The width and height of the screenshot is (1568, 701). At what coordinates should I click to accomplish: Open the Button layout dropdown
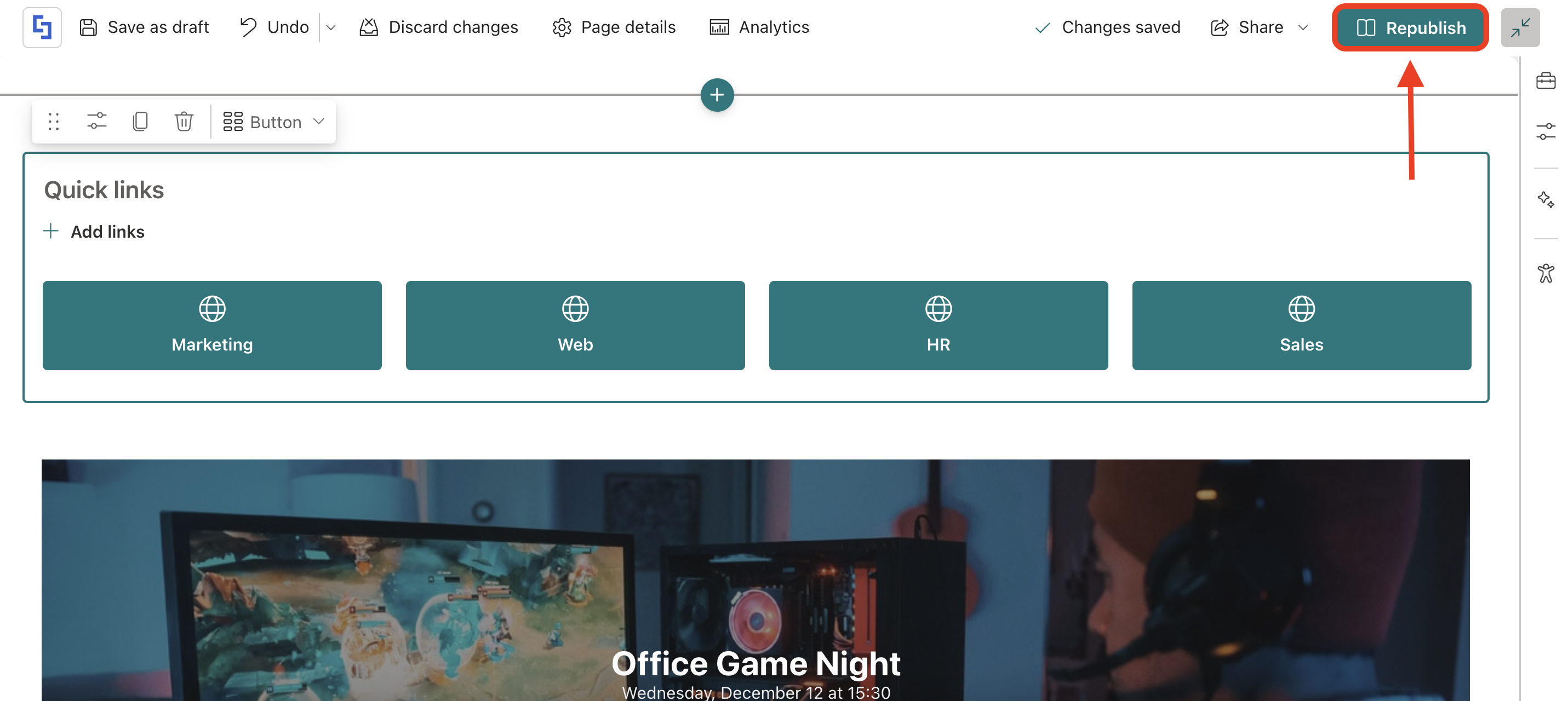(274, 122)
